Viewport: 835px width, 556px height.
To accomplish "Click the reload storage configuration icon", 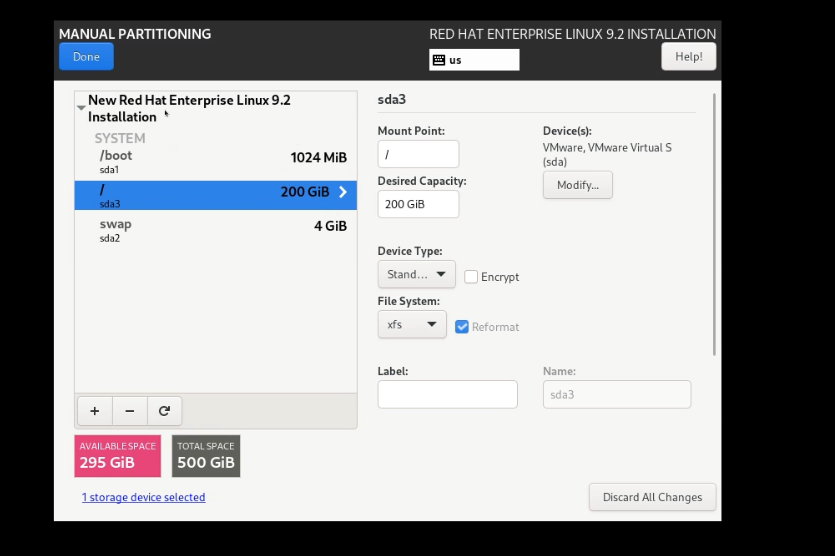I will point(164,411).
